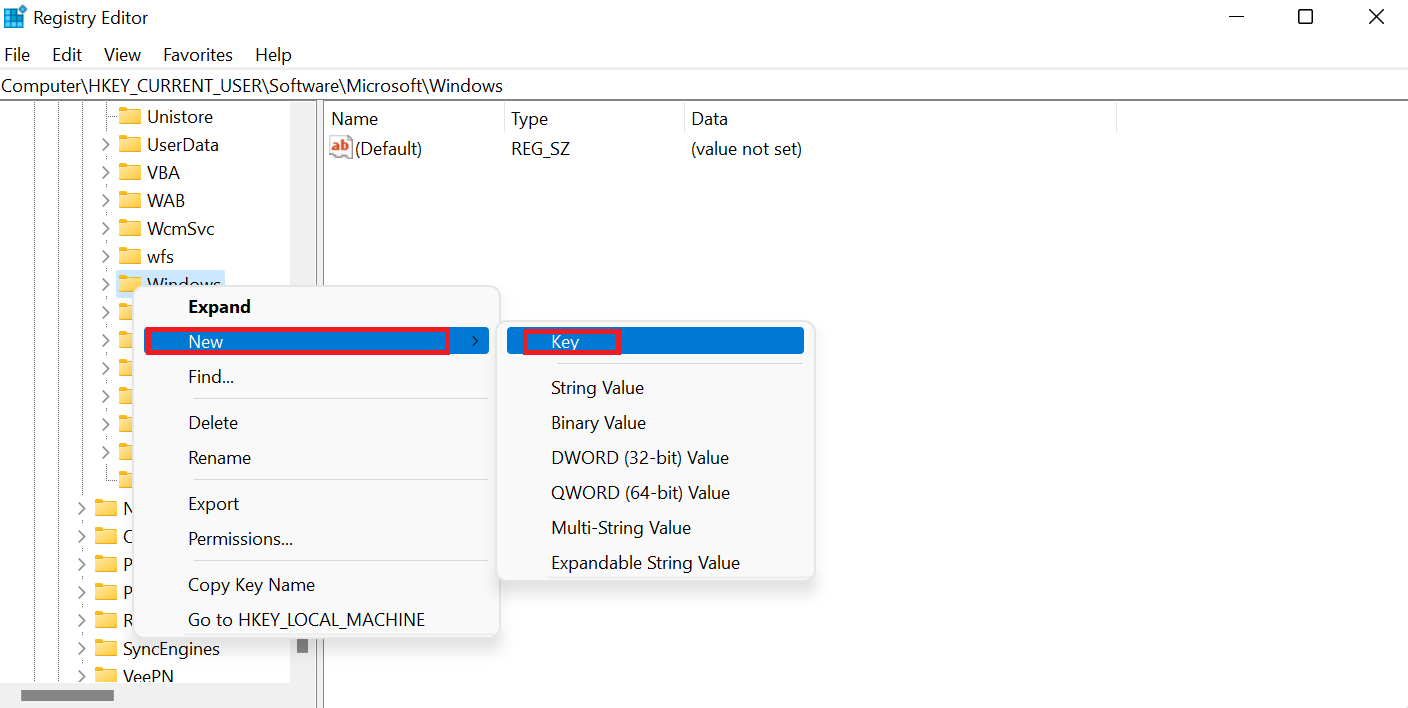Click the Name column header

414,118
